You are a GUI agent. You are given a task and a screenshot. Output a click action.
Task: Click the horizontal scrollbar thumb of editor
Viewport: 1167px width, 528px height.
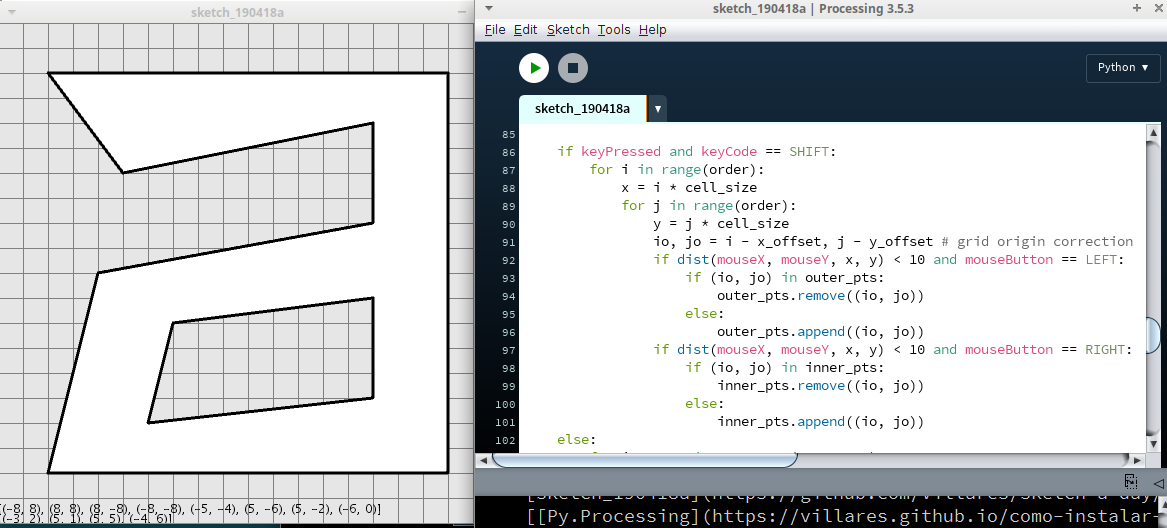[645, 460]
